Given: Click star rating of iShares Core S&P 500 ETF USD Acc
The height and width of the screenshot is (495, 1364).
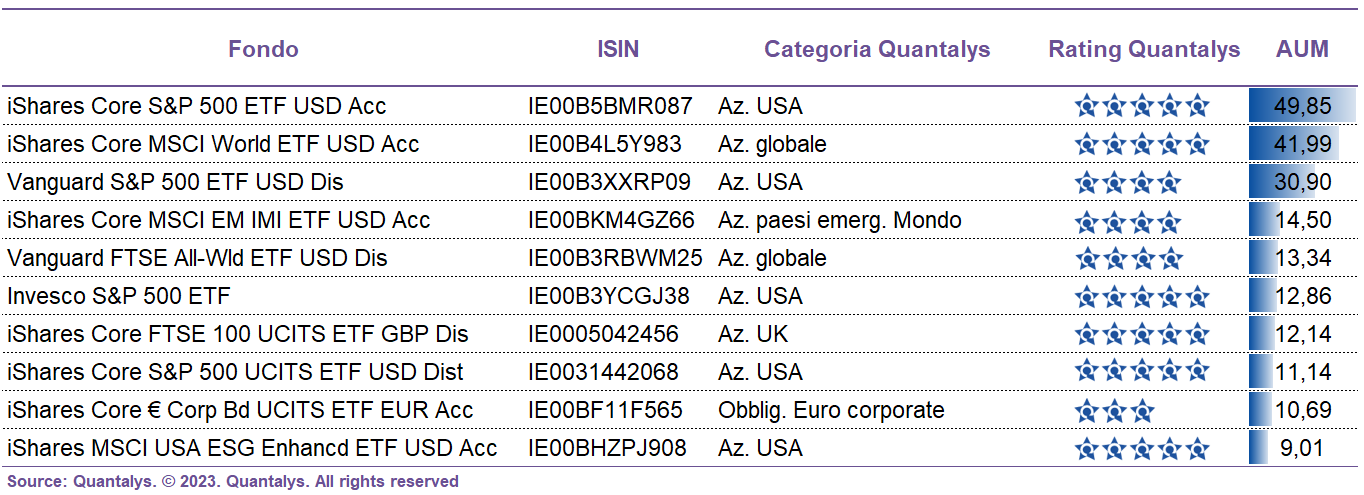Looking at the screenshot, I should pyautogui.click(x=1143, y=106).
